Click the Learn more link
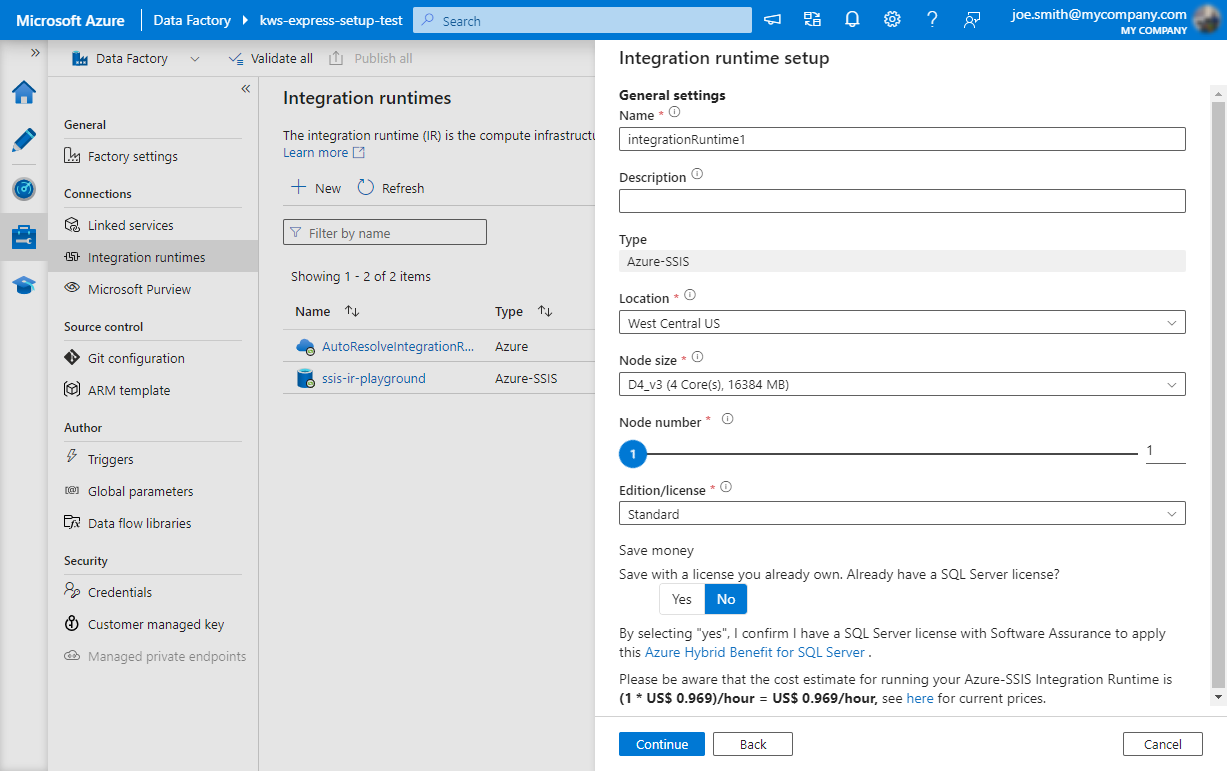Viewport: 1227px width, 771px height. coord(324,152)
